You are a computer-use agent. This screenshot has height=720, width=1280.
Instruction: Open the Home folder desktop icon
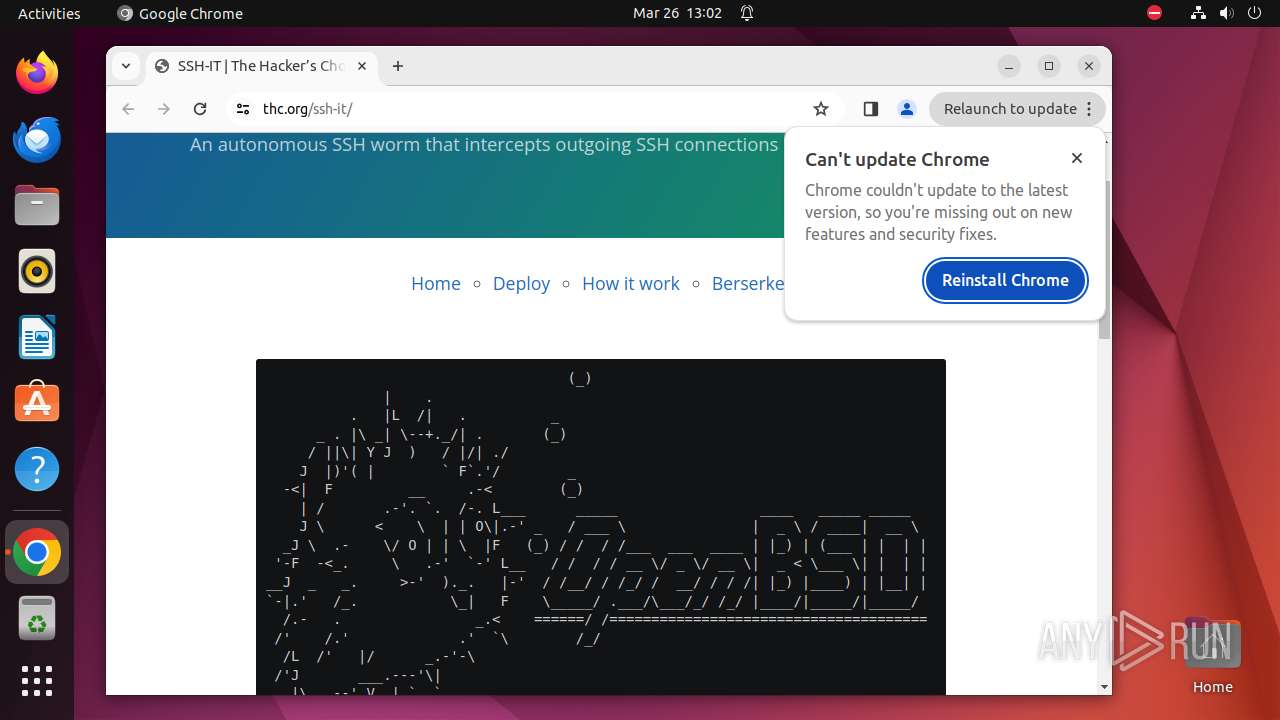1212,656
